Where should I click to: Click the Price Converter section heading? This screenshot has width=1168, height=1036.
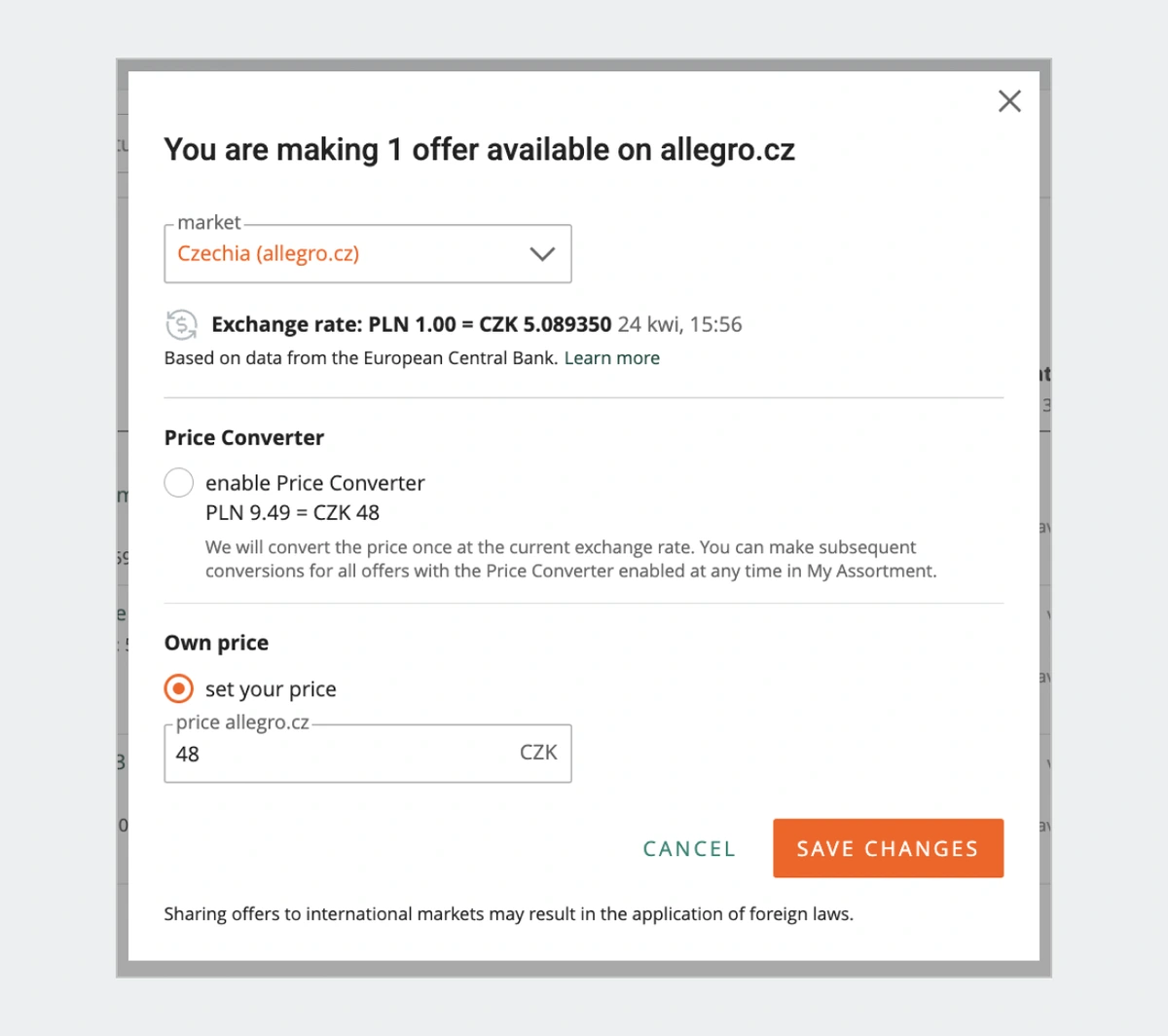coord(244,438)
